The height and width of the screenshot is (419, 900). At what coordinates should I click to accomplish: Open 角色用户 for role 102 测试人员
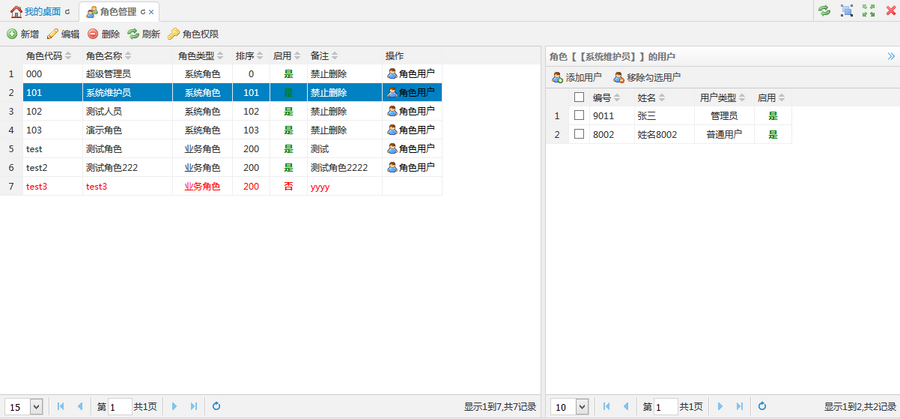(x=411, y=111)
